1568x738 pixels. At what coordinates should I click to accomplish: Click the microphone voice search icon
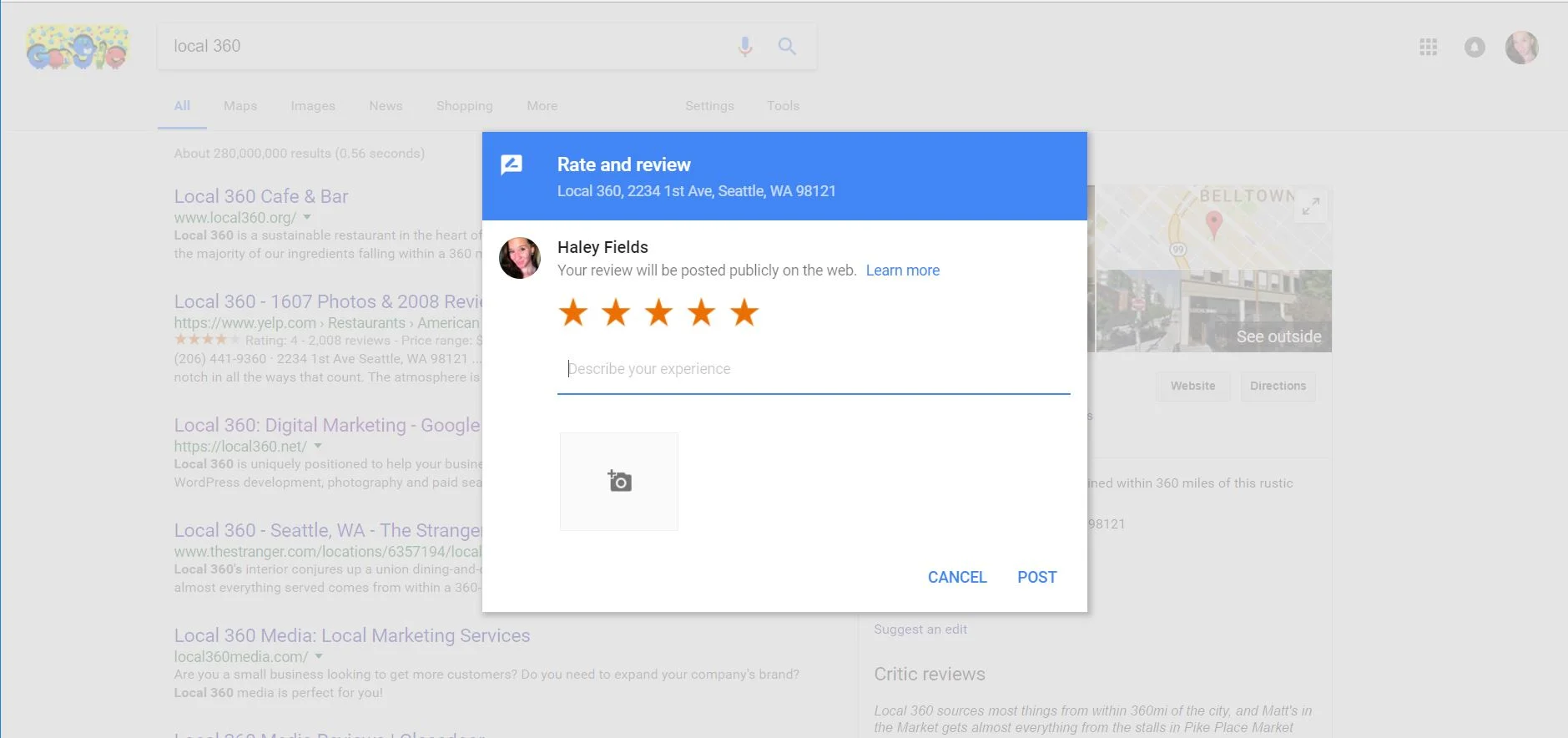point(745,47)
